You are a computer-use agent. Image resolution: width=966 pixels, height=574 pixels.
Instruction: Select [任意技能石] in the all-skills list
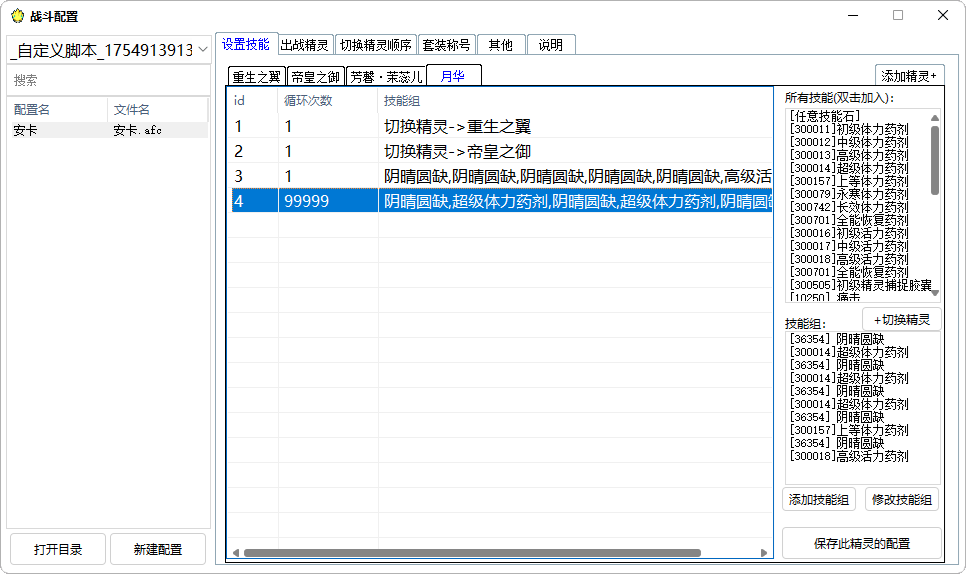point(824,116)
